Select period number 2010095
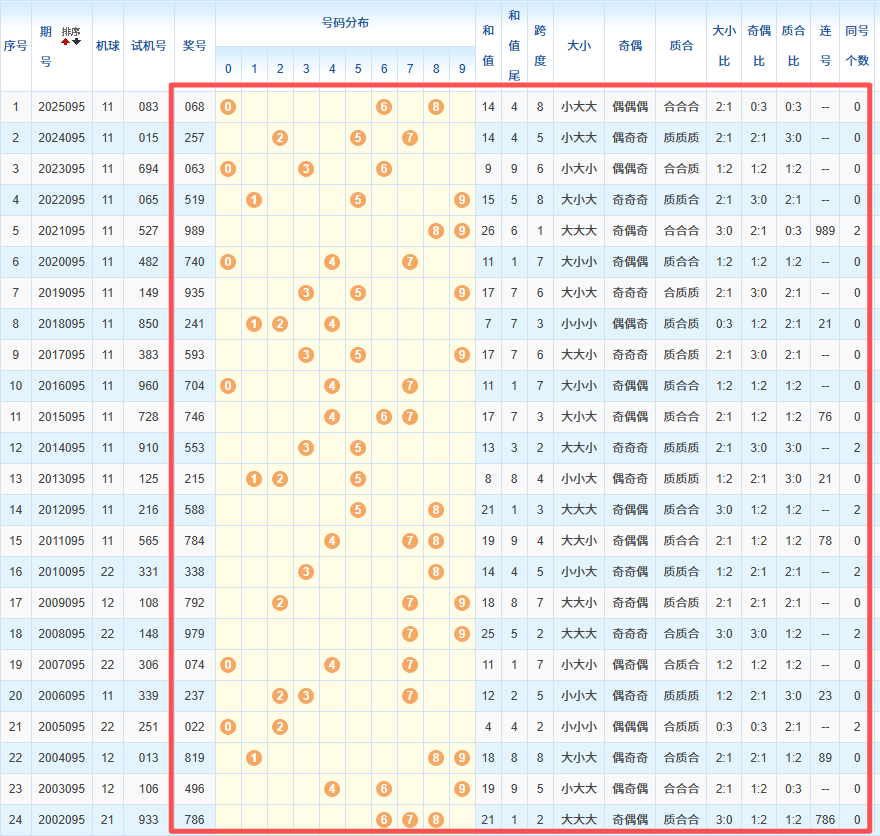 click(62, 571)
